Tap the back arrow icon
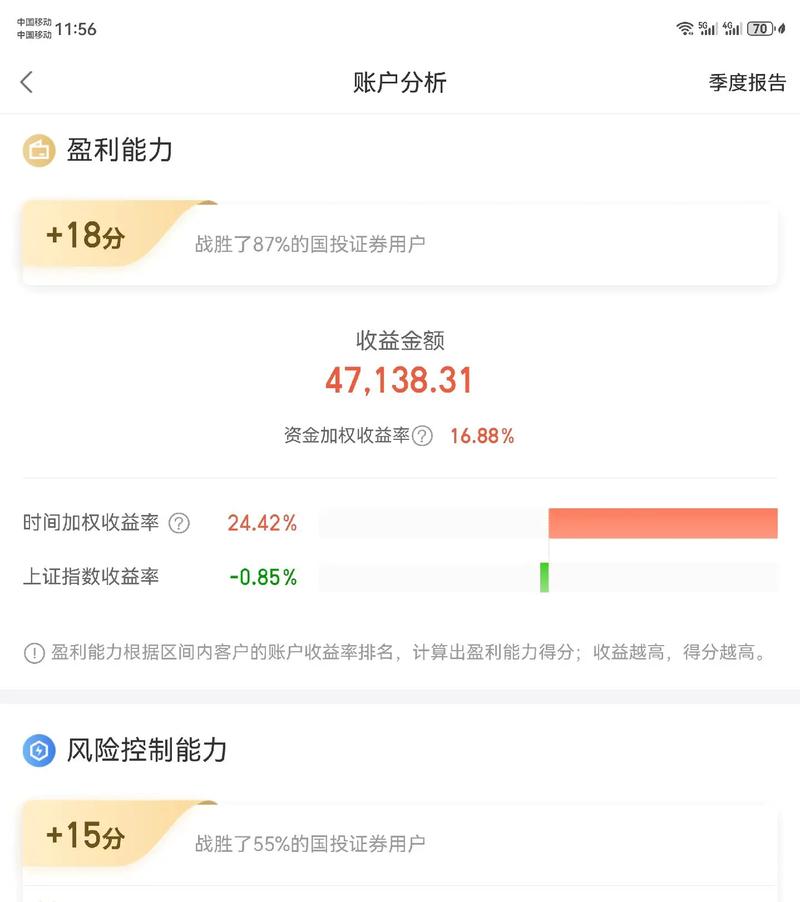800x902 pixels. [27, 83]
